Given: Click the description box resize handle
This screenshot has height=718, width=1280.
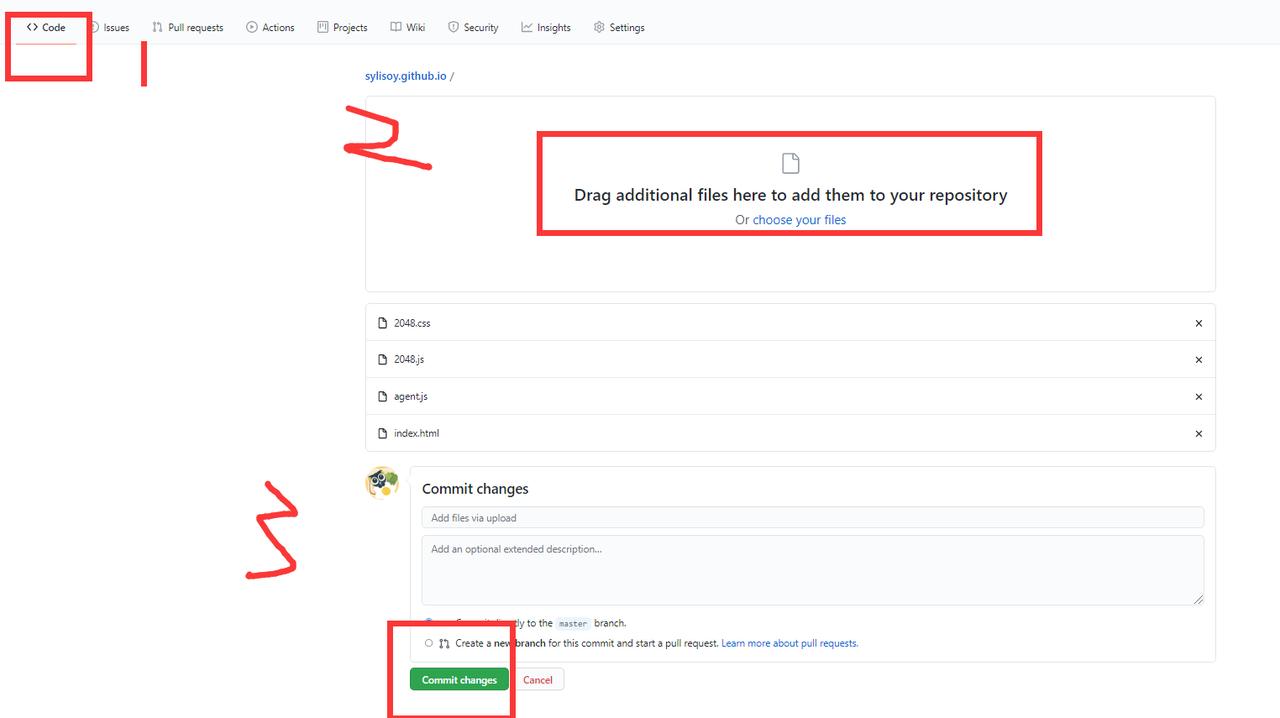Looking at the screenshot, I should [1198, 599].
